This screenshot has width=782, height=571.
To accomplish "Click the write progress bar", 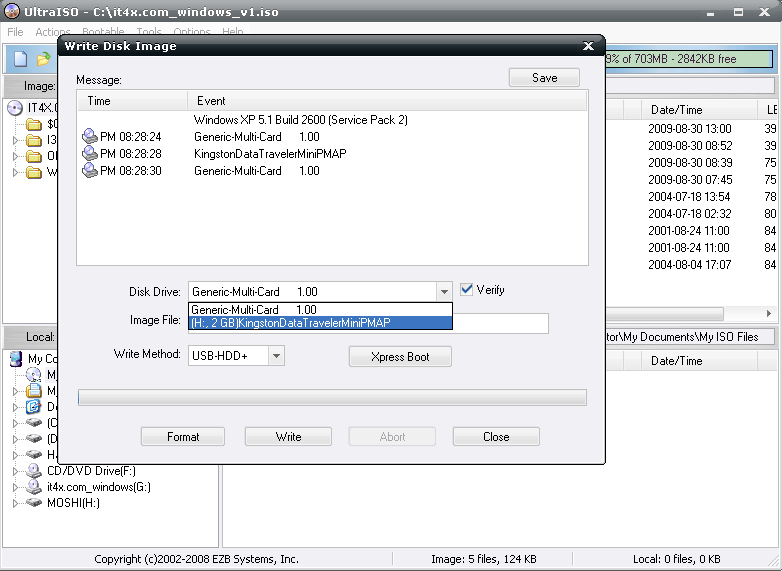I will [x=332, y=397].
